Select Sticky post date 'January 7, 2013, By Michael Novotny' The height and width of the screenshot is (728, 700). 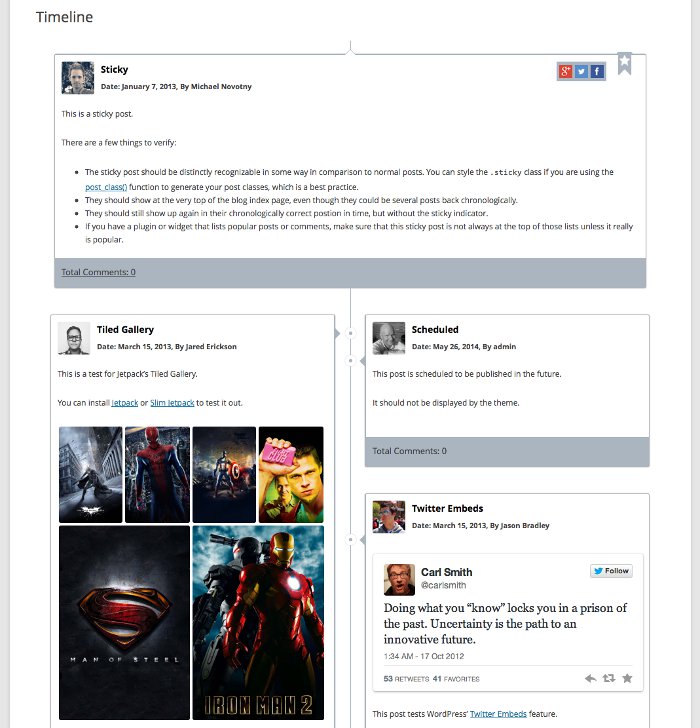[x=186, y=86]
